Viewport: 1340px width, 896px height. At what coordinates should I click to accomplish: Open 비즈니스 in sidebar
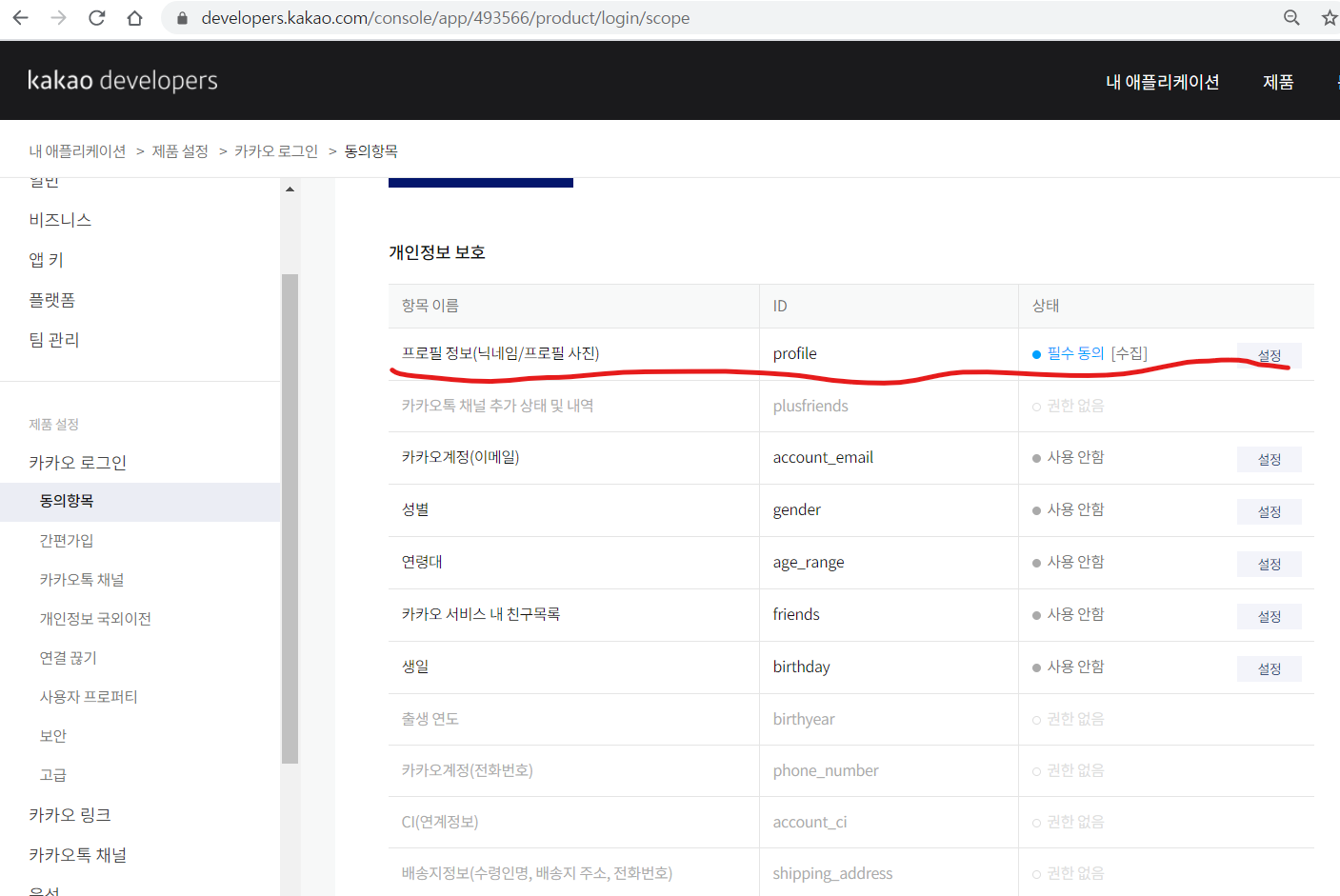point(60,220)
